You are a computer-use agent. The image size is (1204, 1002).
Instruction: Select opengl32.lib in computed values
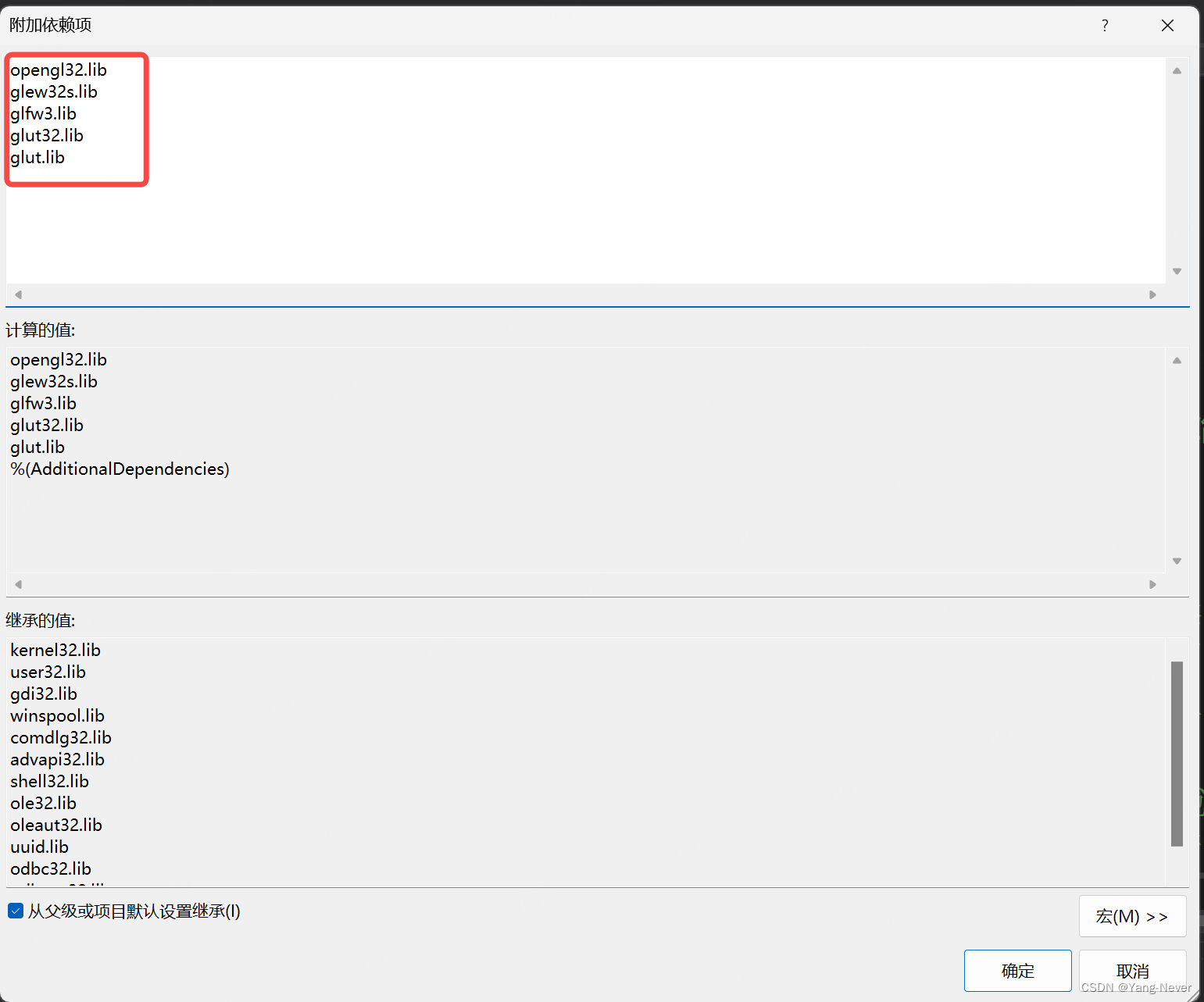[59, 360]
